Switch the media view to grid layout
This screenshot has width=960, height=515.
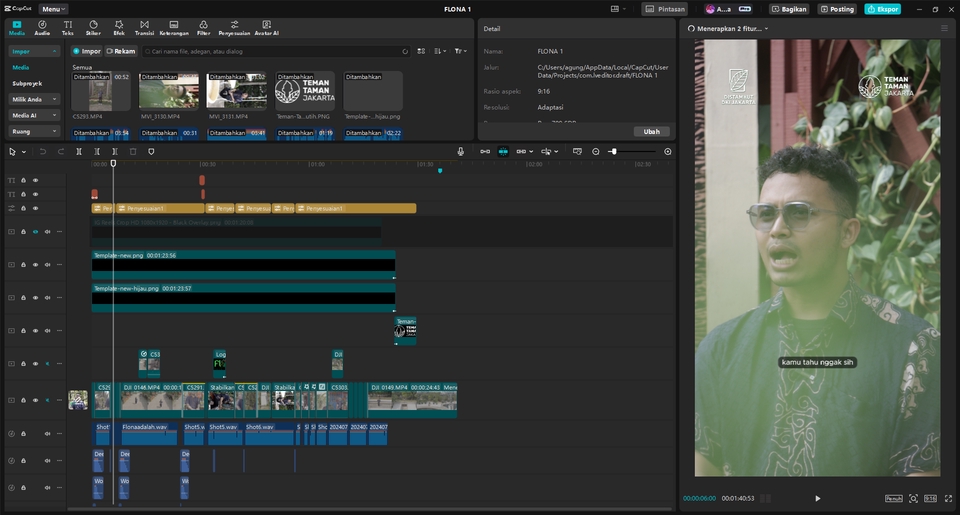coord(421,51)
